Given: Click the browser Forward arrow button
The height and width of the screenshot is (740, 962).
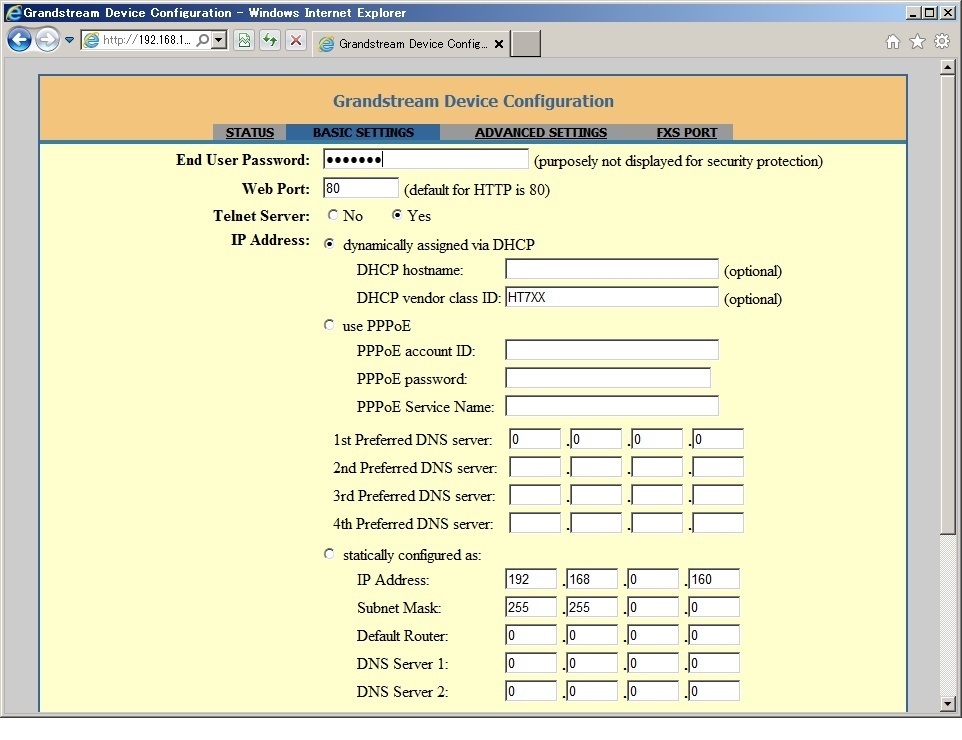Looking at the screenshot, I should pyautogui.click(x=47, y=40).
